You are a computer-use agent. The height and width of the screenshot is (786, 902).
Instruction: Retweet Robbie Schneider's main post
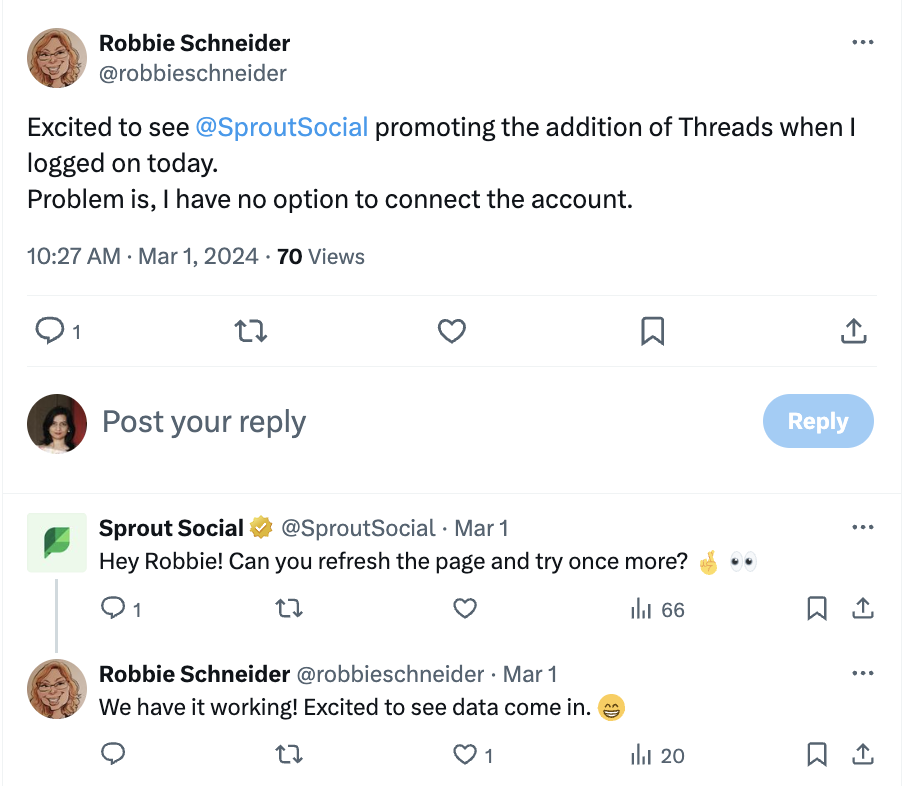pos(250,331)
